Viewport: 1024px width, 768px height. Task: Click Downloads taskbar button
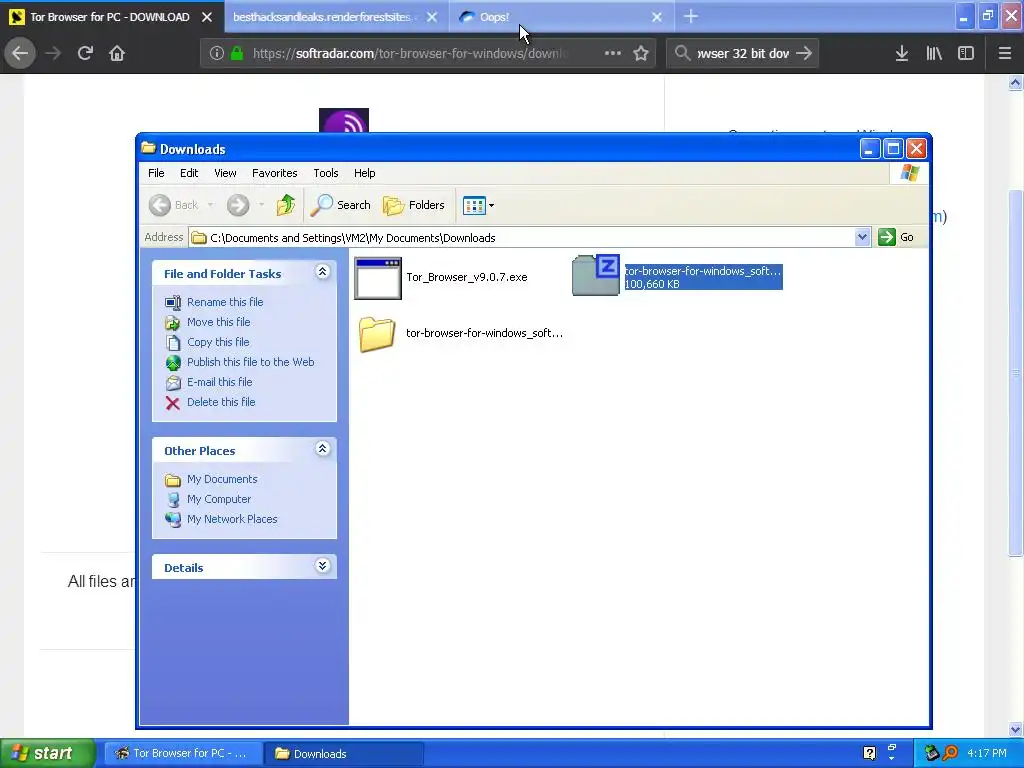coord(344,753)
